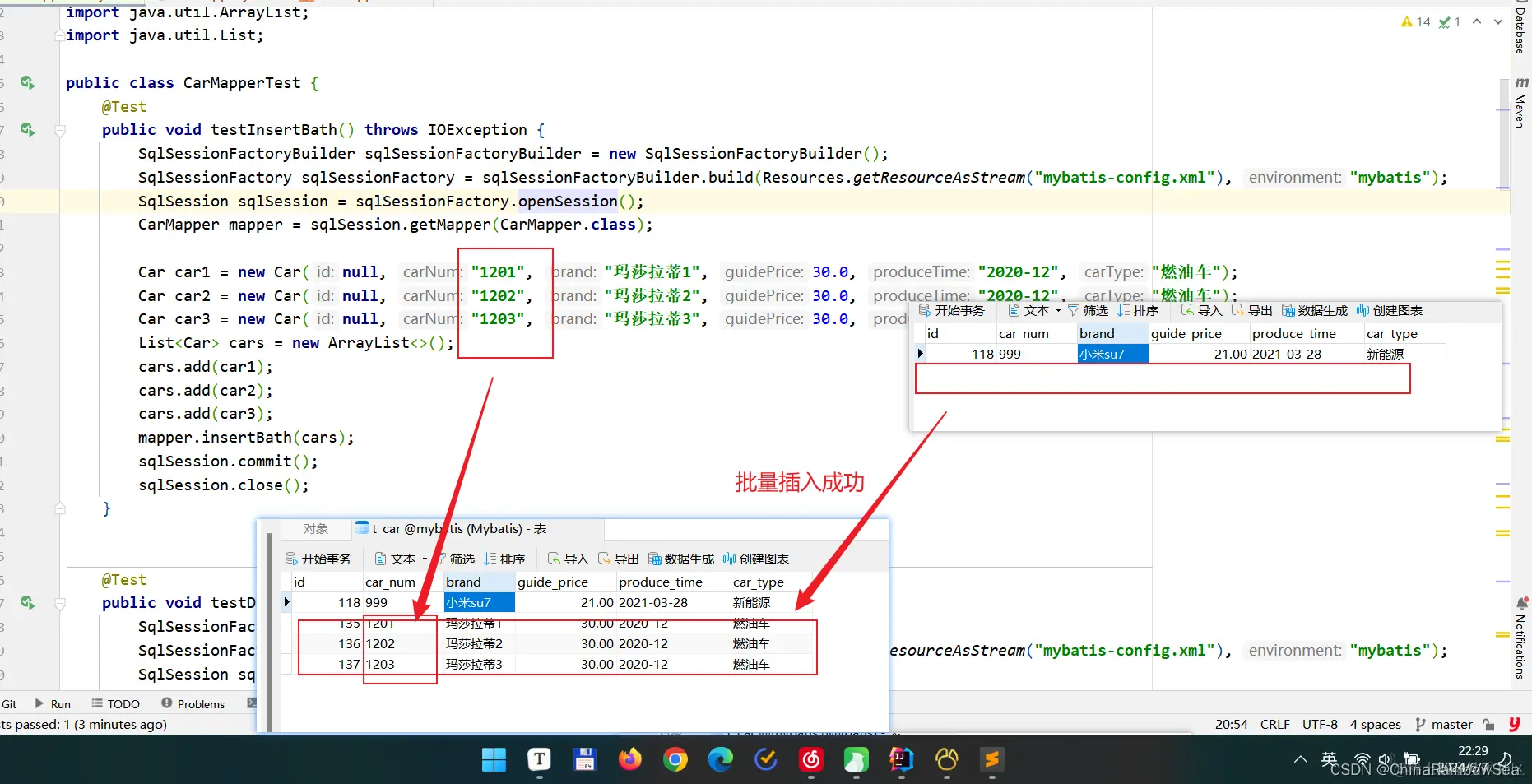Toggle the 英 input method indicator
The image size is (1532, 784).
coord(1329,759)
